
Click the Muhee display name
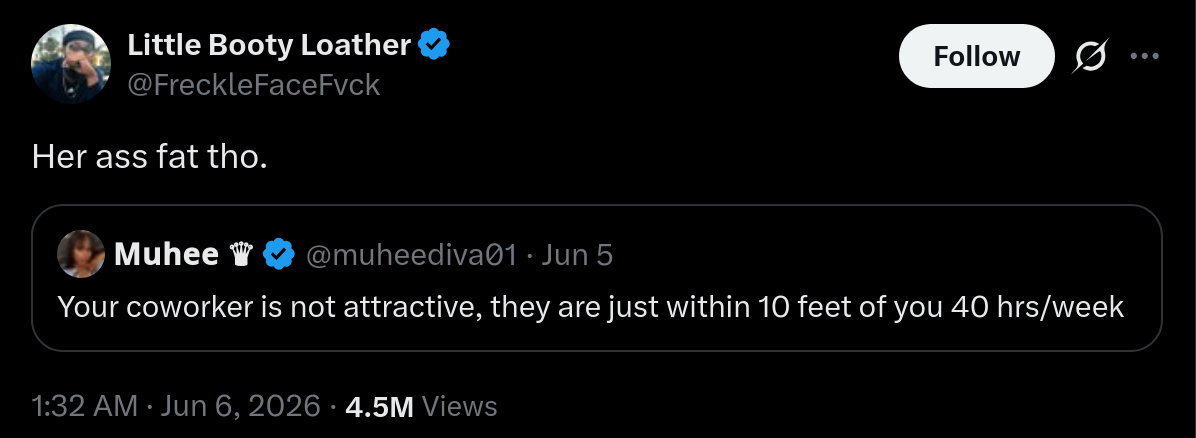tap(166, 254)
